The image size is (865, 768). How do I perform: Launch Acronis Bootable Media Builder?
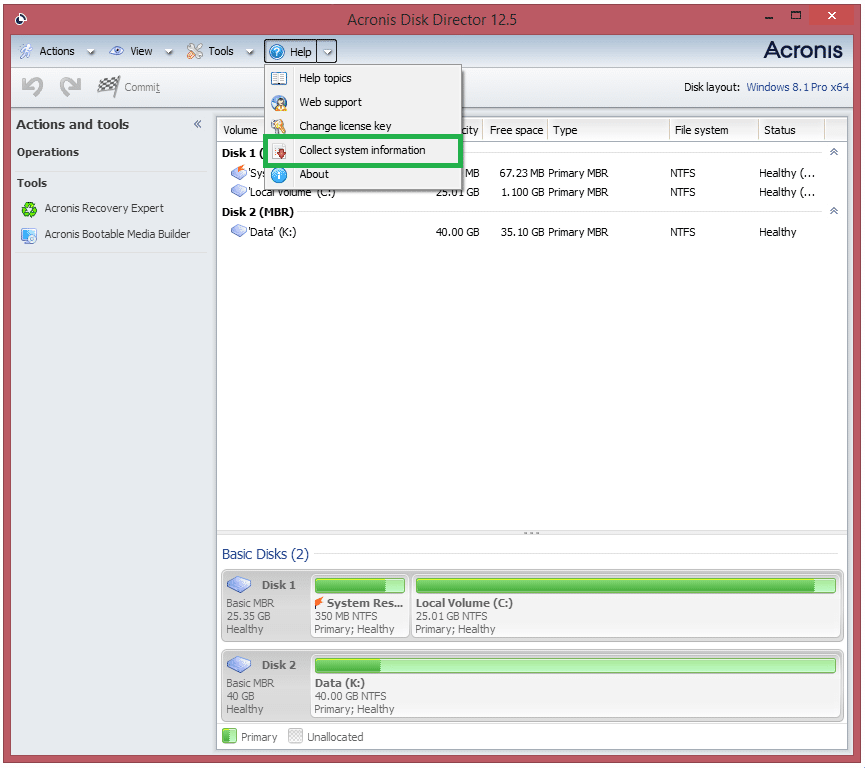coord(117,234)
